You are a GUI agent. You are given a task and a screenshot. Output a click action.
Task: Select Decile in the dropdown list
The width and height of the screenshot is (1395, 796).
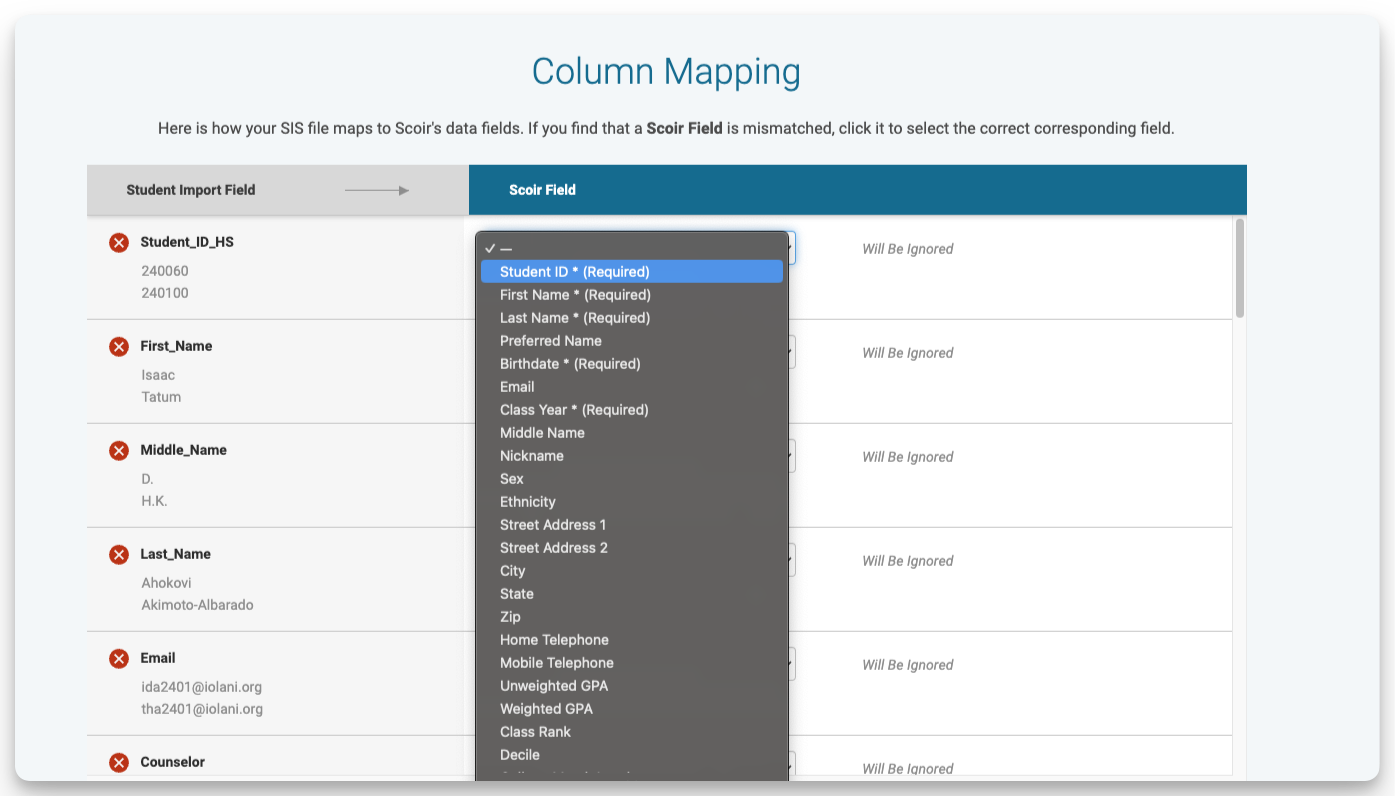tap(632, 754)
